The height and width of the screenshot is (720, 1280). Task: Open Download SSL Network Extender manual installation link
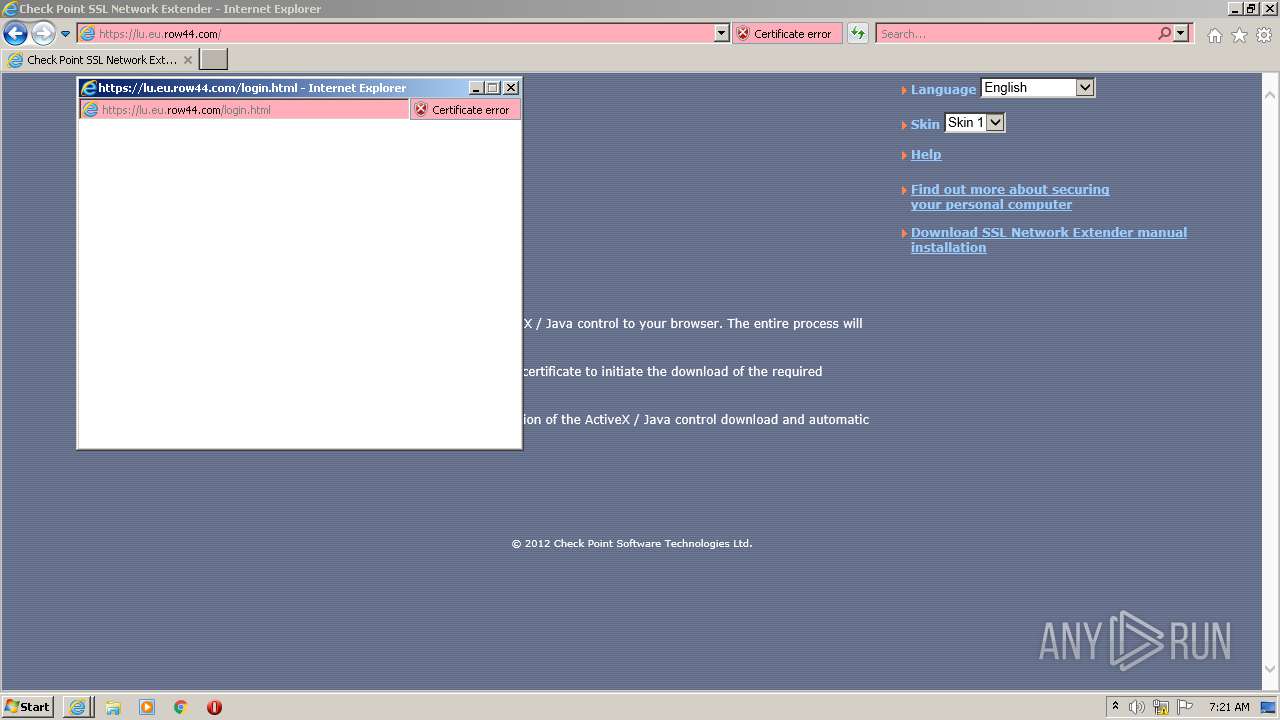click(1048, 240)
